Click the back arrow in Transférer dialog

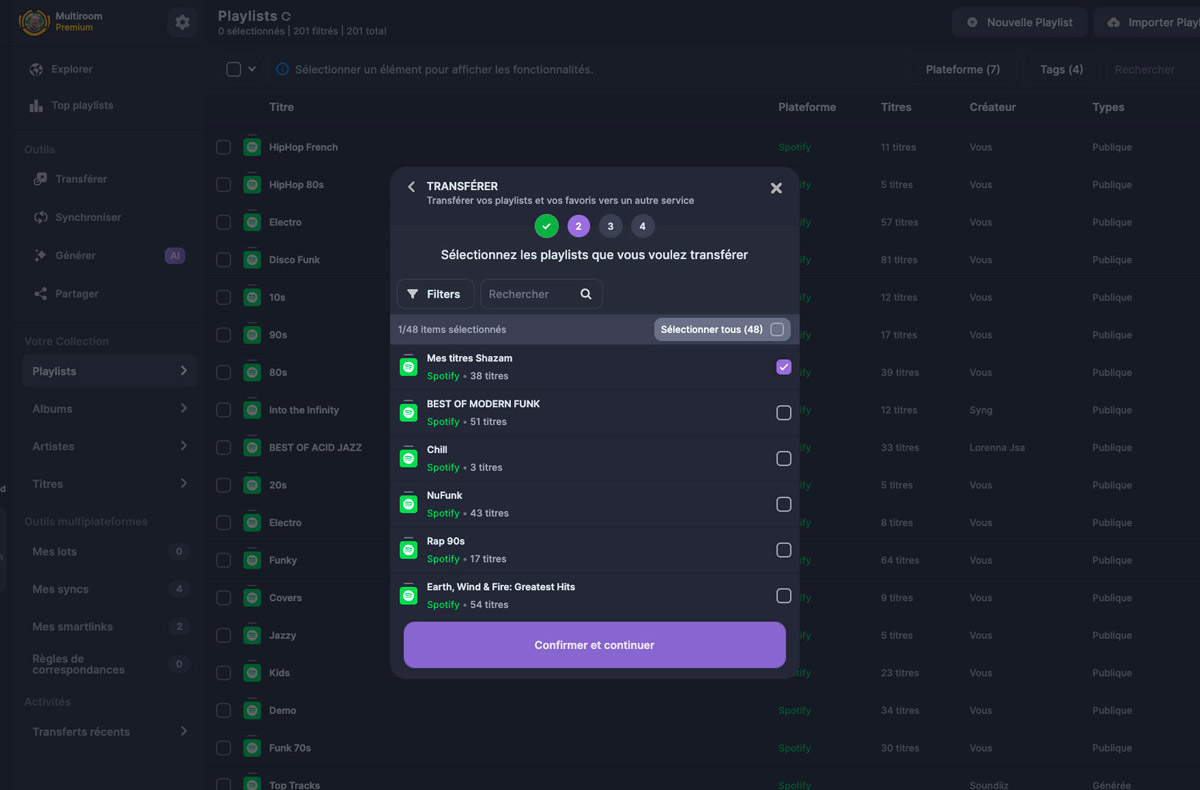tap(411, 187)
